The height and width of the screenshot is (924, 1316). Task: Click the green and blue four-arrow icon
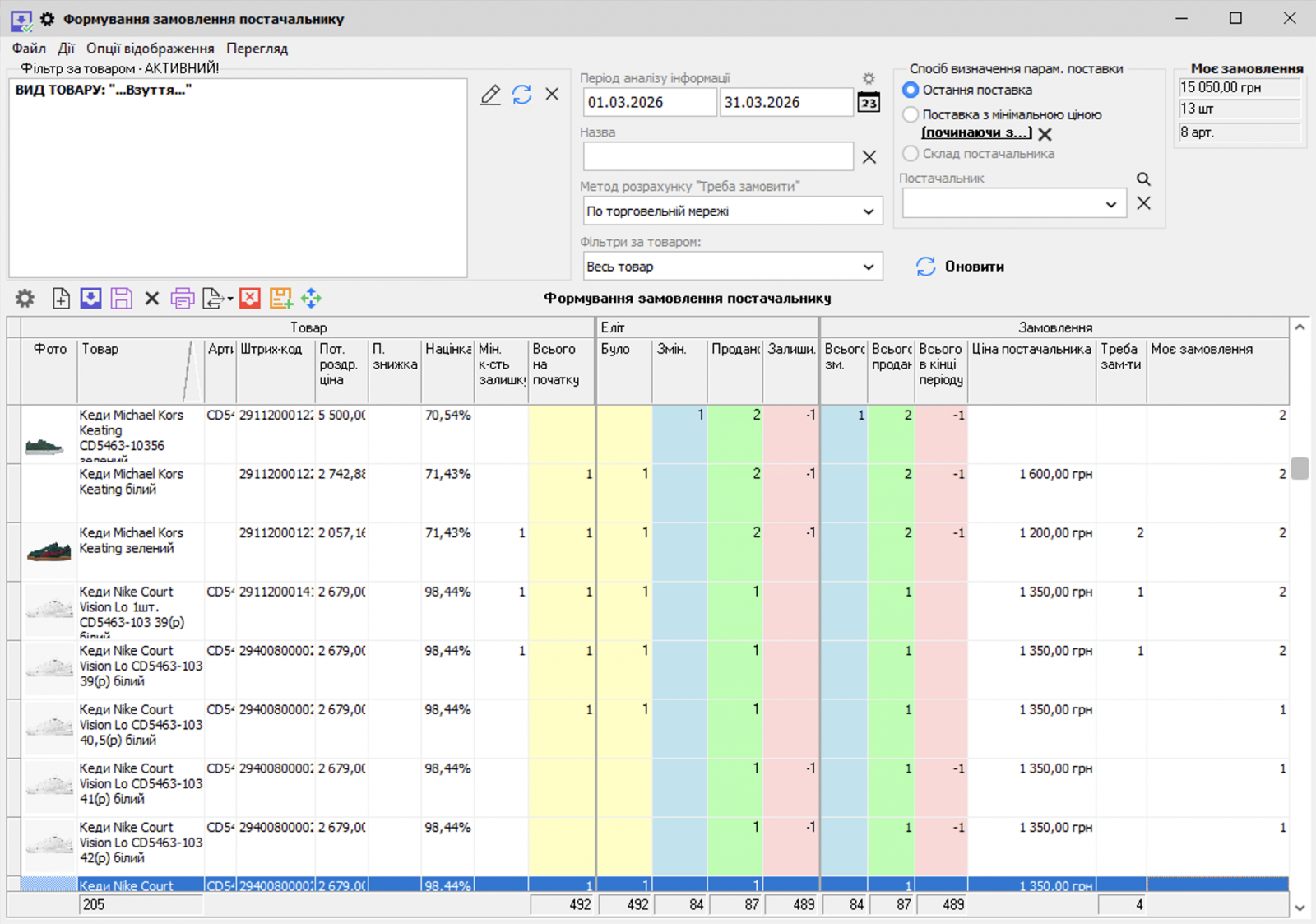(x=311, y=299)
